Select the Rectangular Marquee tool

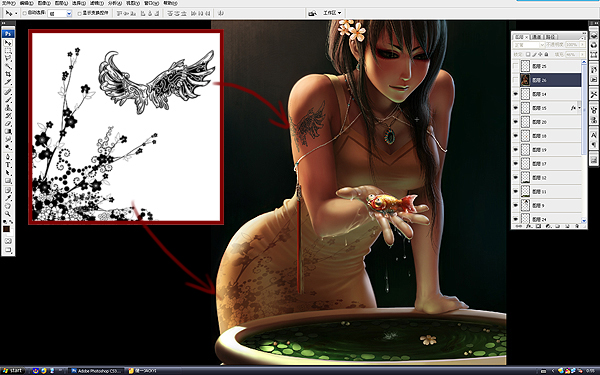pos(8,51)
